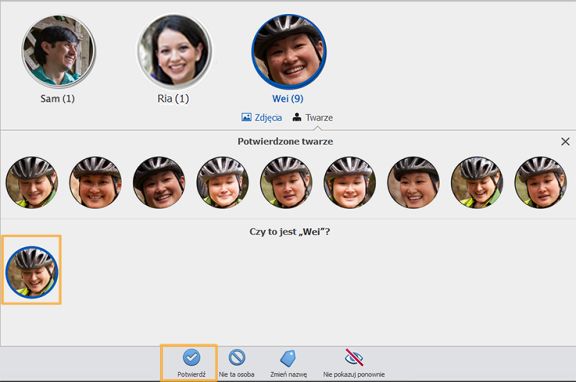576x382 pixels.
Task: Click the Potwierdź checkmark icon
Action: click(191, 357)
